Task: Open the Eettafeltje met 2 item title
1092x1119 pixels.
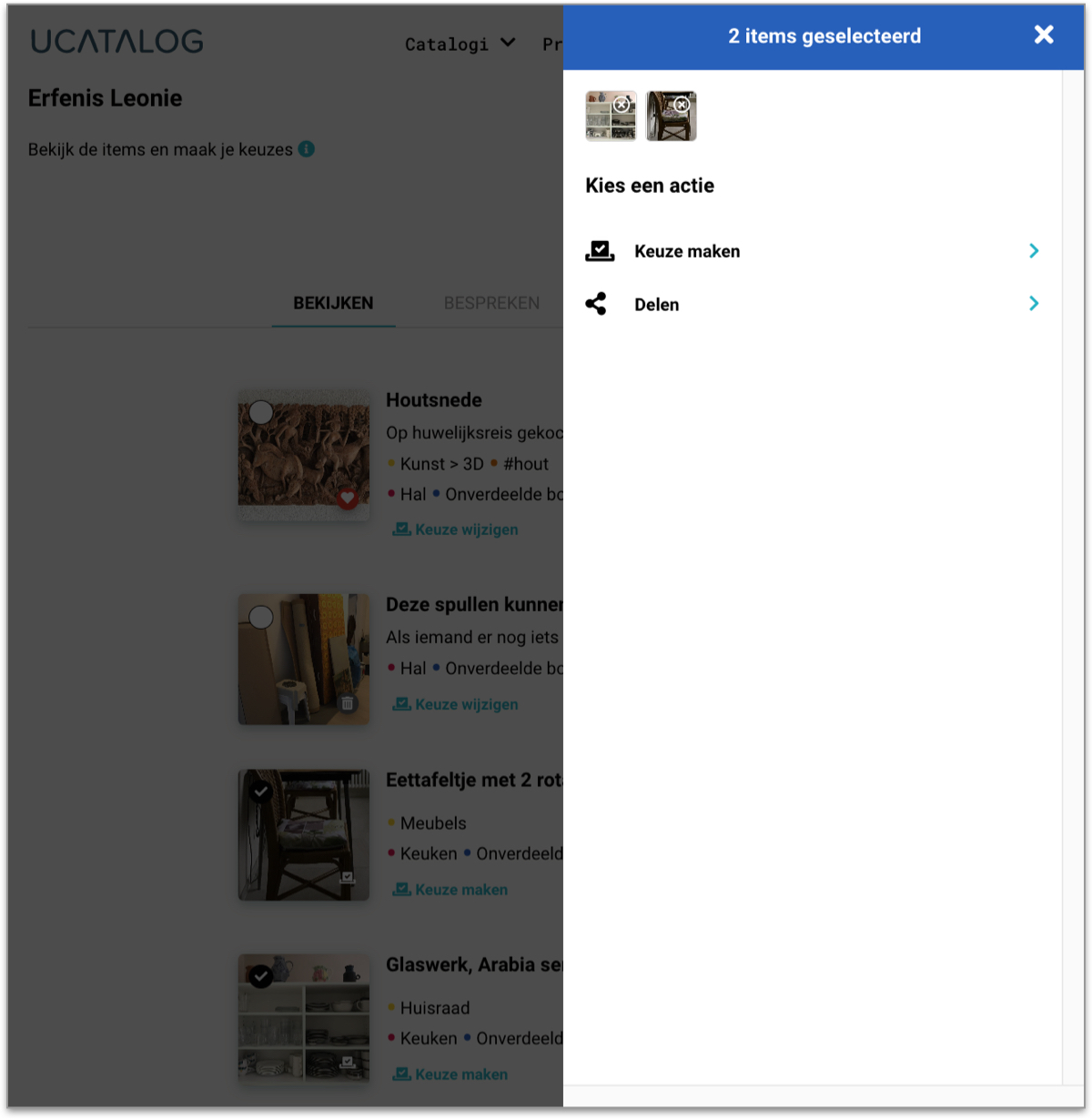Action: pyautogui.click(x=474, y=781)
